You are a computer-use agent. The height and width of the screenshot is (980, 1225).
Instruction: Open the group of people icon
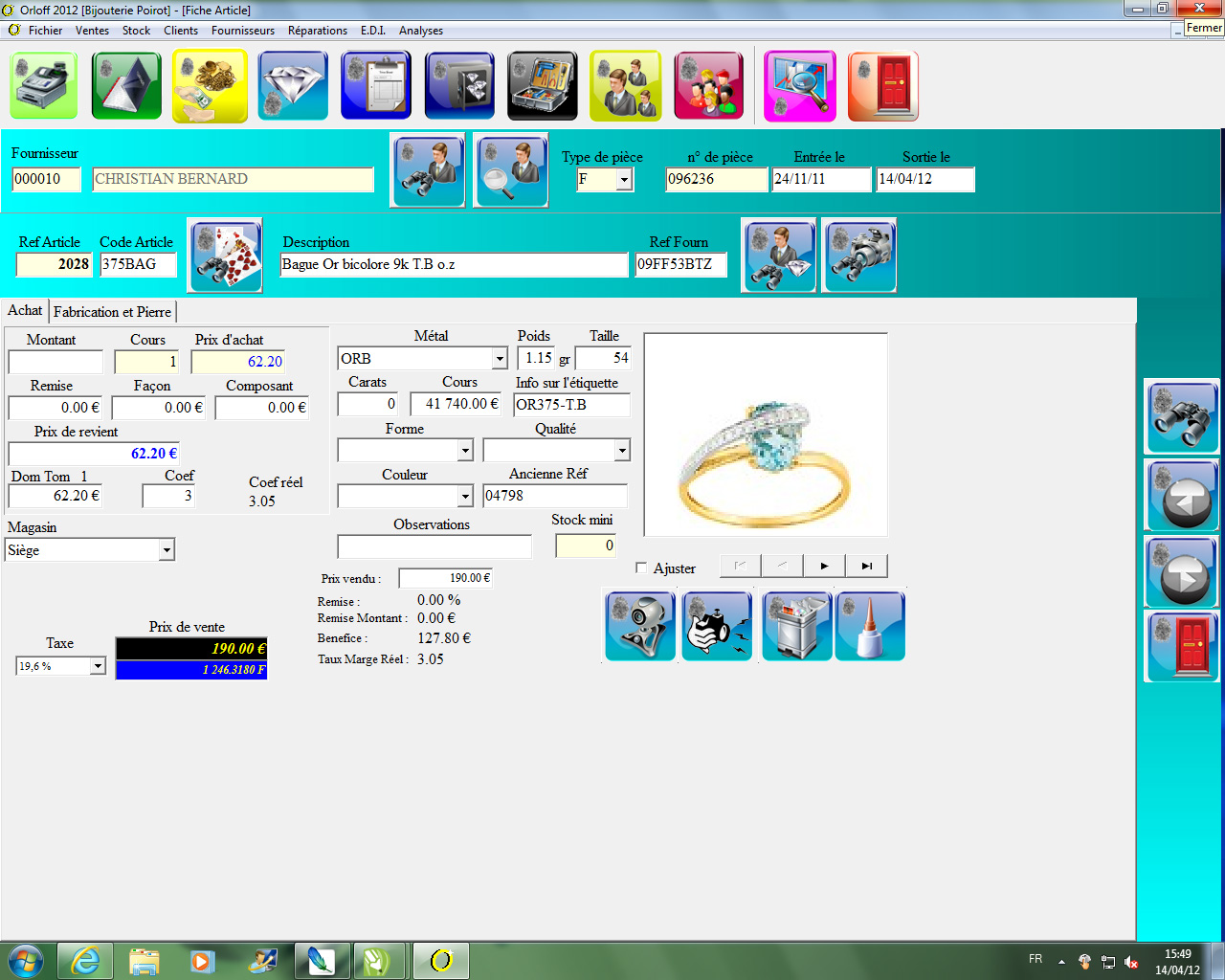tap(708, 86)
